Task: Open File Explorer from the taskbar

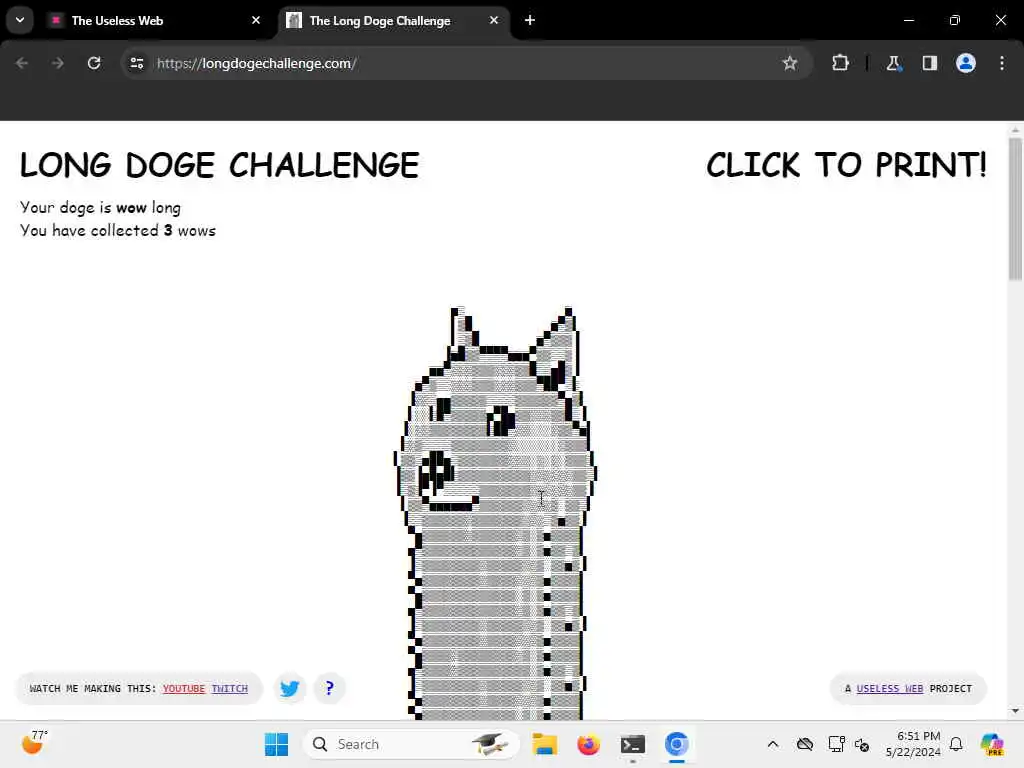Action: point(544,744)
